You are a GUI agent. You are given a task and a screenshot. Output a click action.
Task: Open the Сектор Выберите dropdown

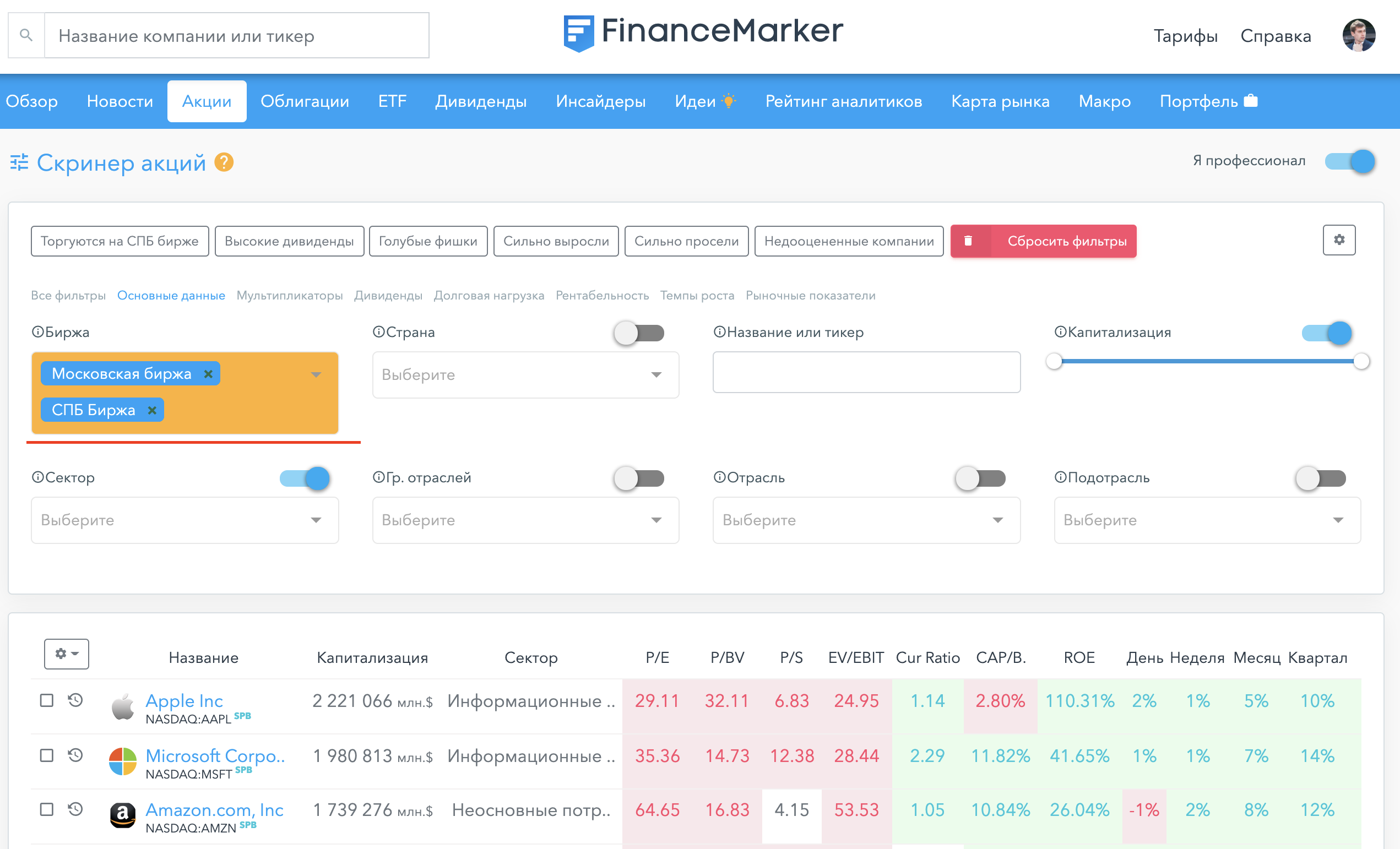click(185, 520)
